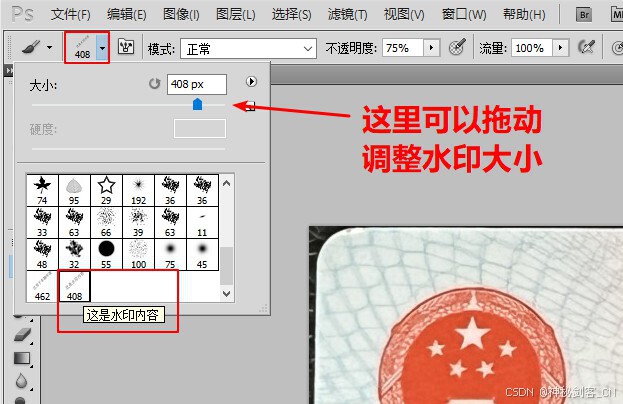This screenshot has height=404, width=623.
Task: Open the 帮助(H) menu
Action: pos(524,15)
